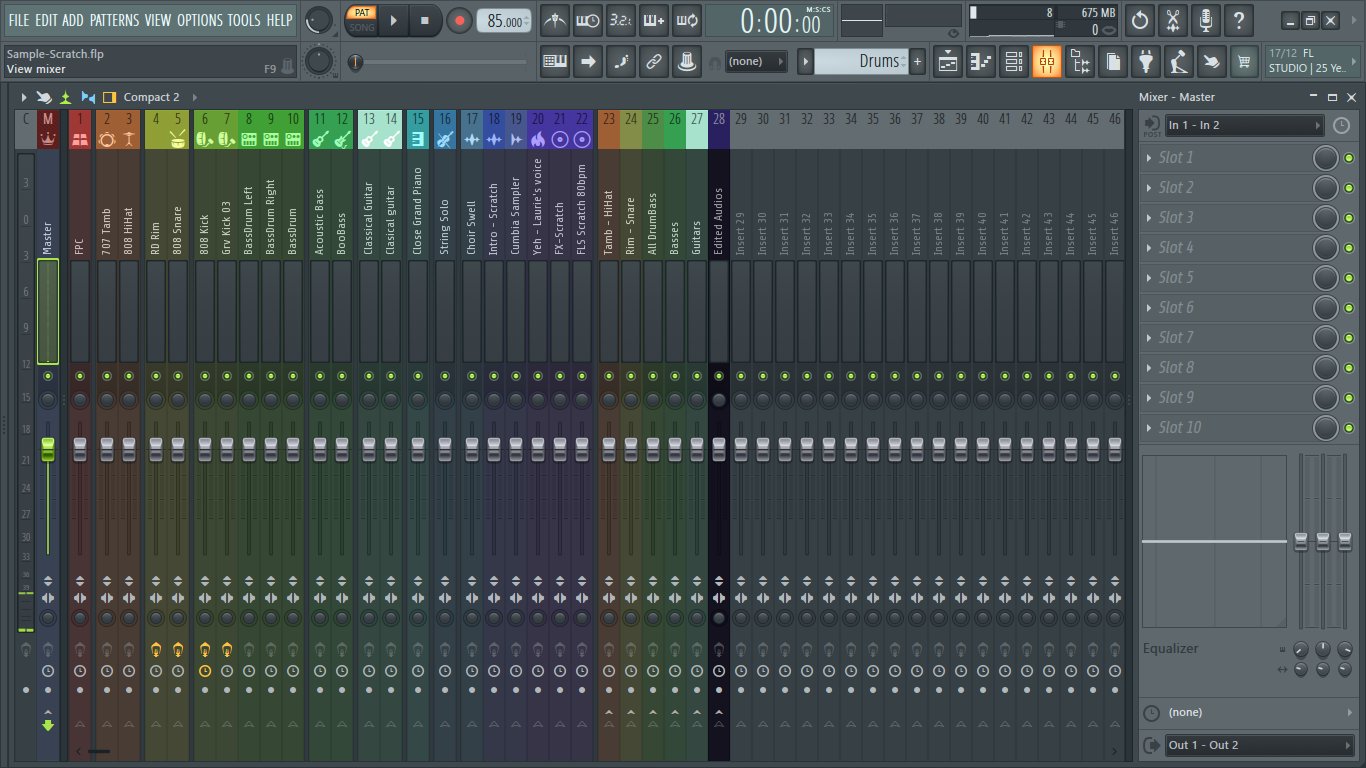
Task: Disable effect Slot 1 green LED
Action: 1349,158
